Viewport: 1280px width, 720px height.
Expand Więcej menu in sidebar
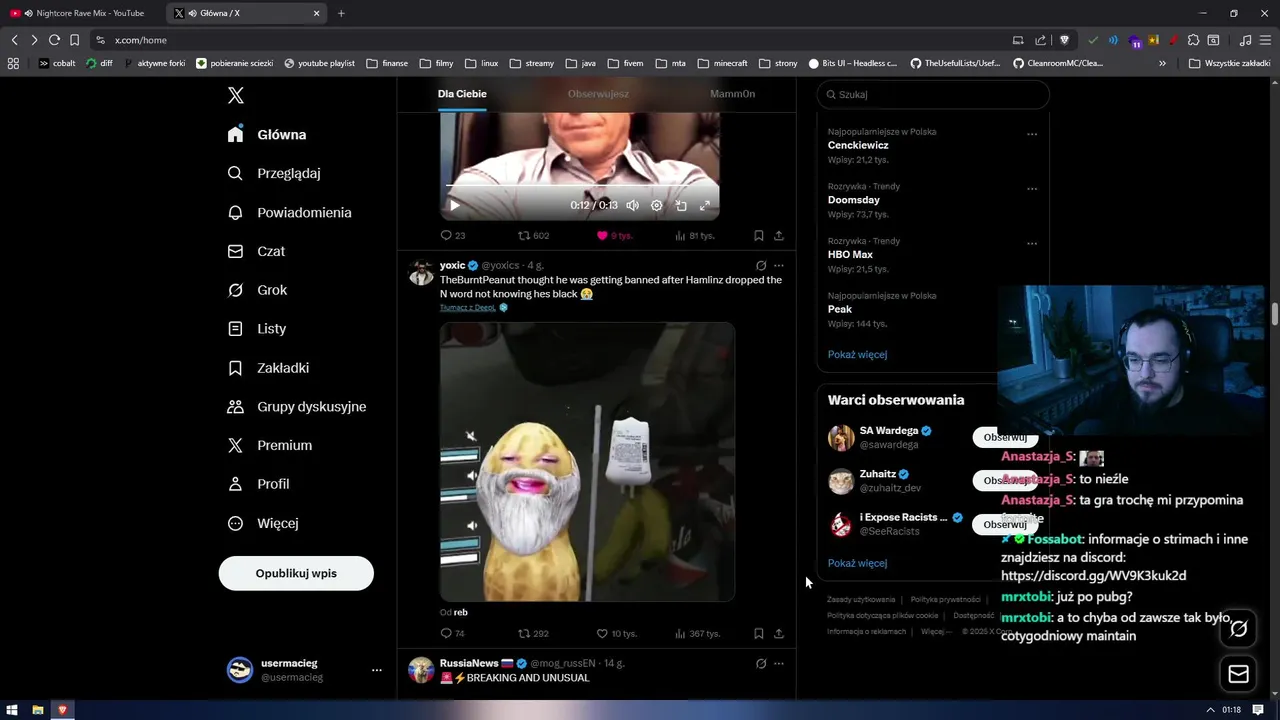pos(263,523)
